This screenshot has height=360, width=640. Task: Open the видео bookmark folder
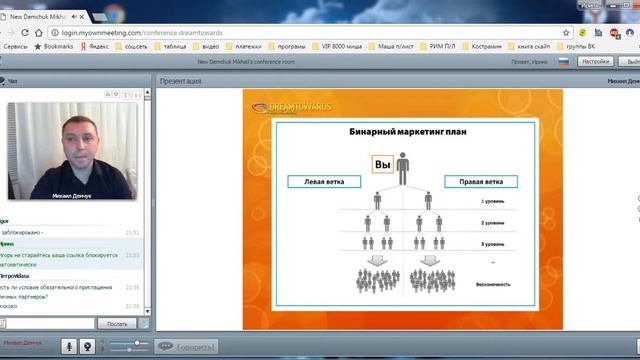(x=206, y=47)
